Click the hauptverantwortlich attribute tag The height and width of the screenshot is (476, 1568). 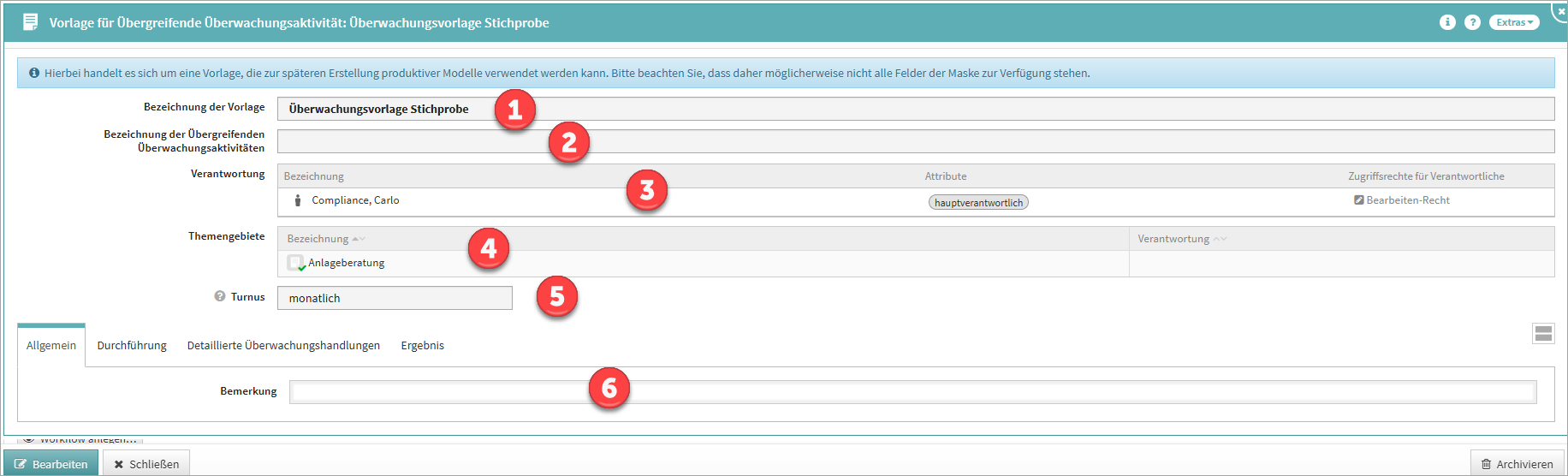pyautogui.click(x=978, y=203)
